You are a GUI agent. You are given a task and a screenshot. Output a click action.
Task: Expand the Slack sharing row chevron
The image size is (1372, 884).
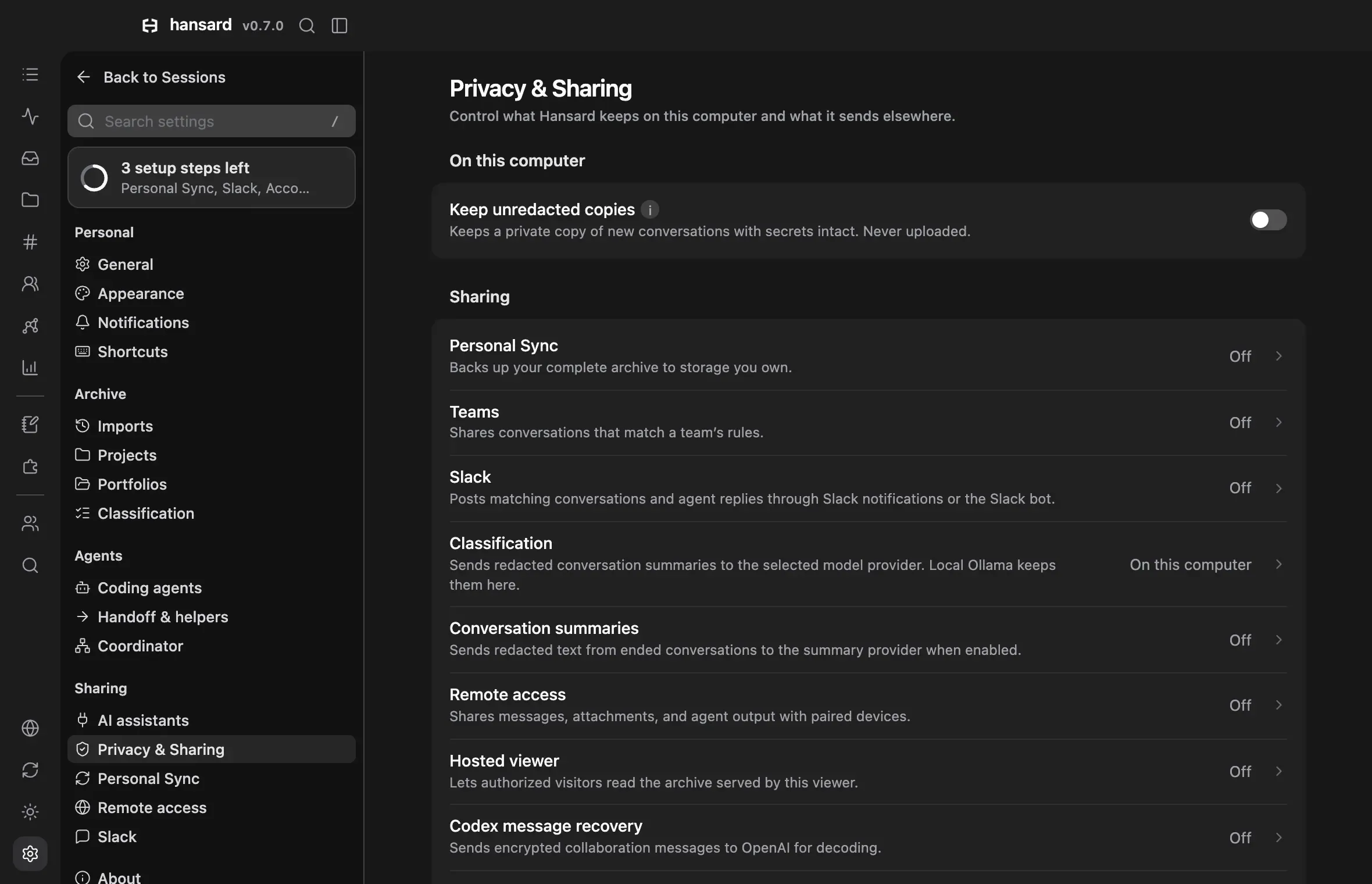[1278, 488]
